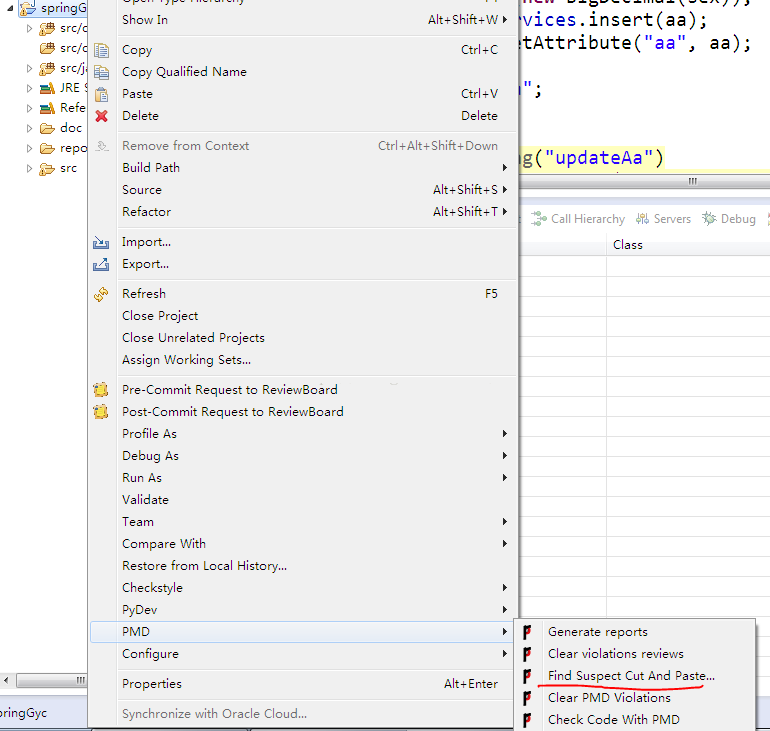Expand the Referenced libraries node

pos(29,108)
